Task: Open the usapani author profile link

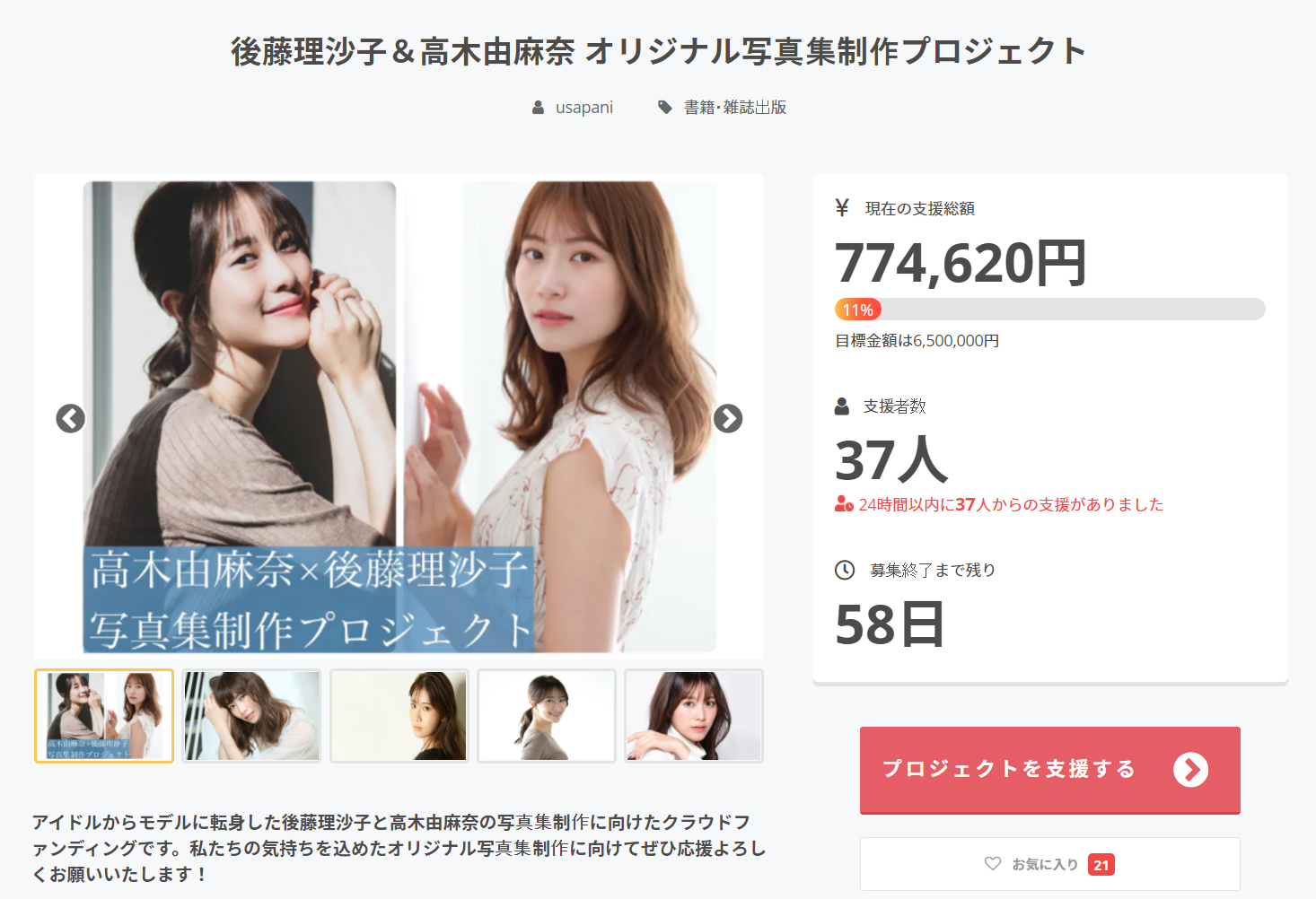Action: point(584,108)
